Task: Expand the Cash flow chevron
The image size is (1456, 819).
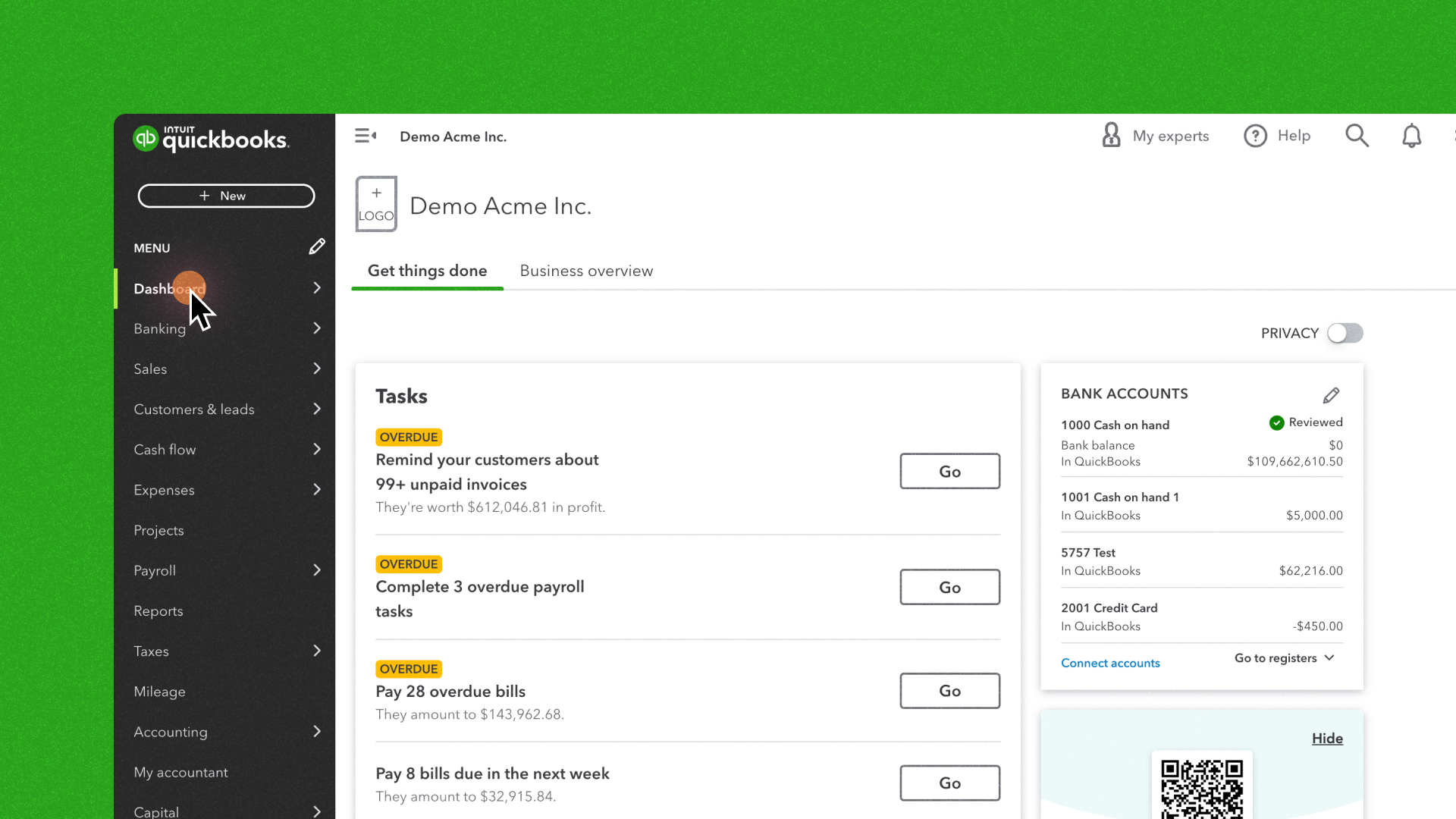Action: [x=317, y=449]
